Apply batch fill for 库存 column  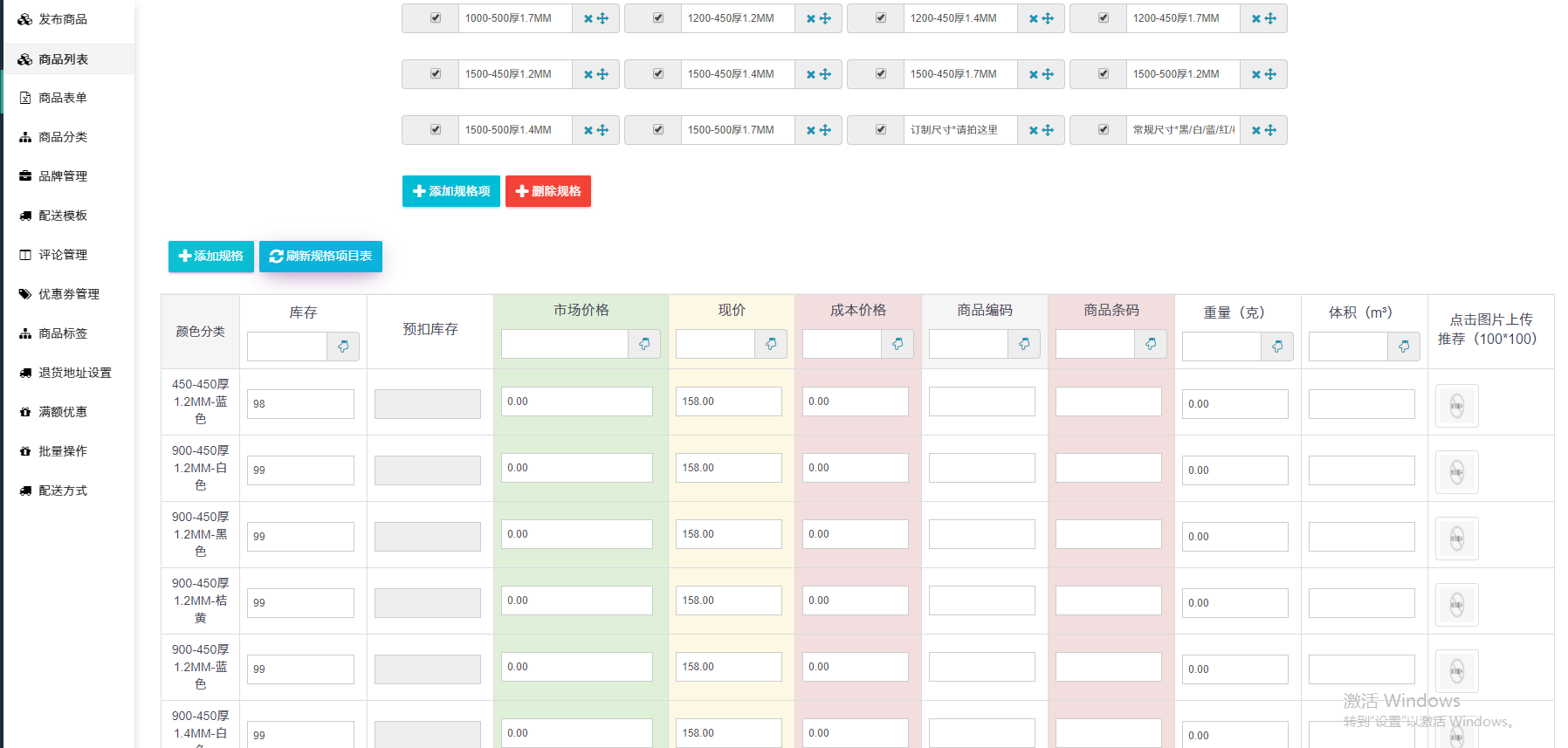pos(343,347)
